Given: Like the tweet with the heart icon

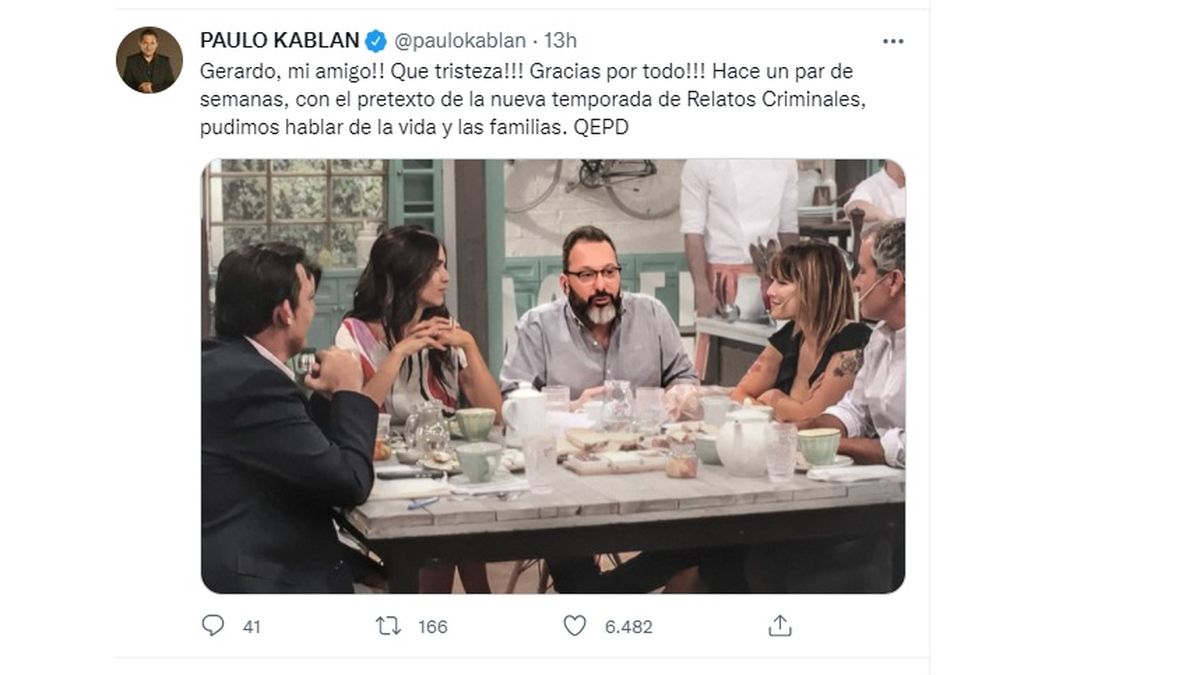Looking at the screenshot, I should point(574,626).
